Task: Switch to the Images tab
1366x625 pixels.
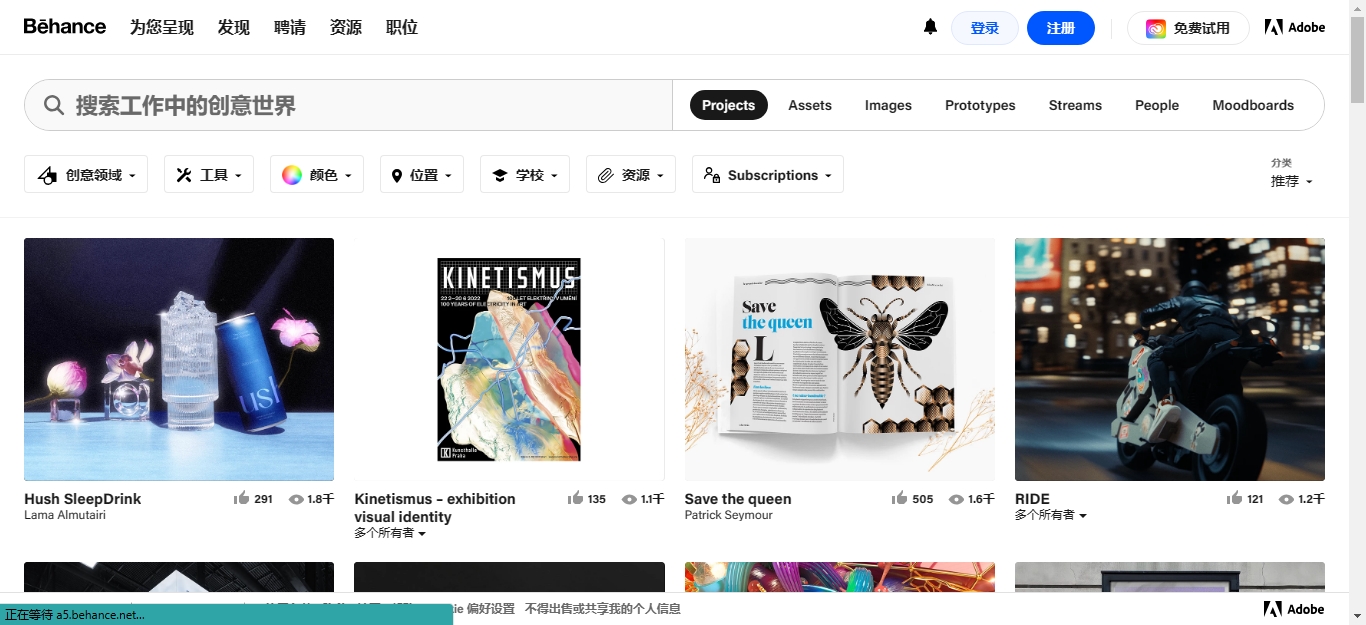Action: (x=888, y=105)
